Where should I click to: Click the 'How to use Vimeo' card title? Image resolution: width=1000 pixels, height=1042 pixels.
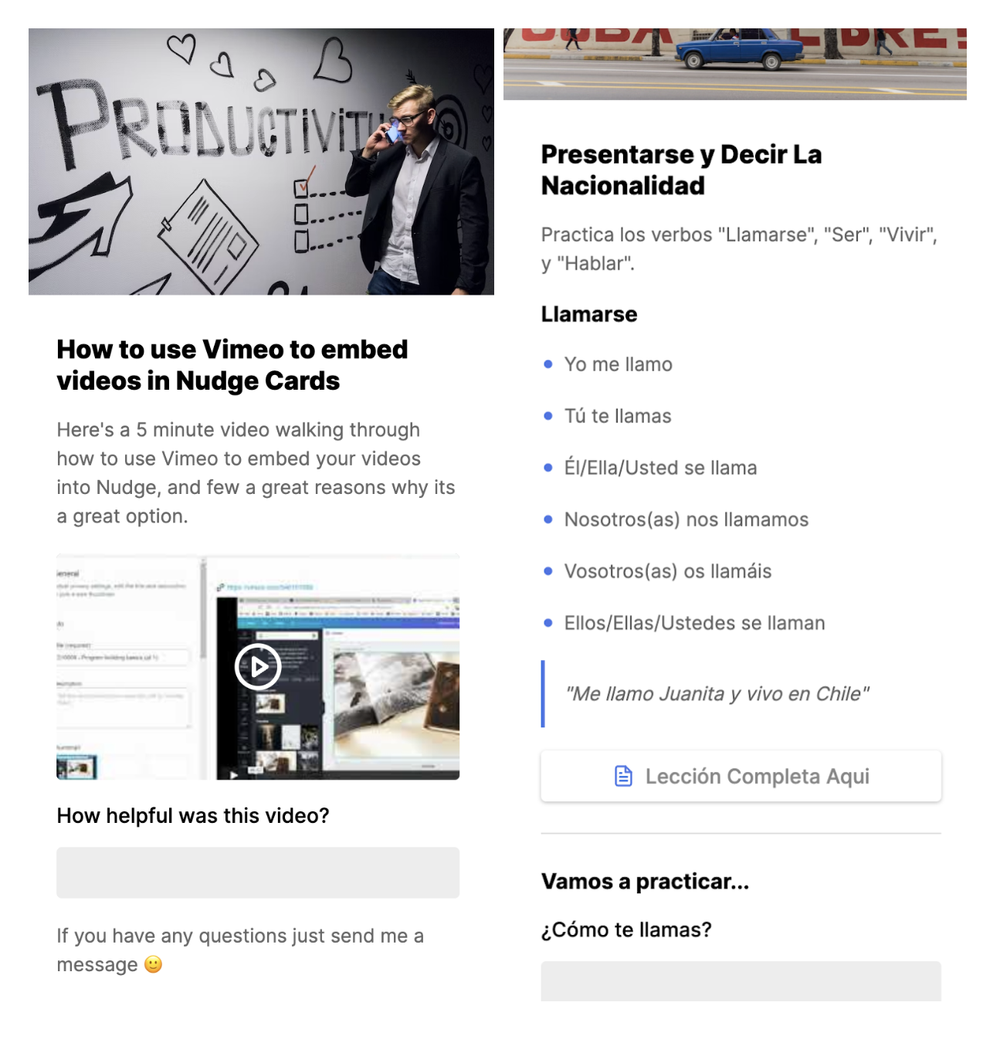(x=233, y=365)
